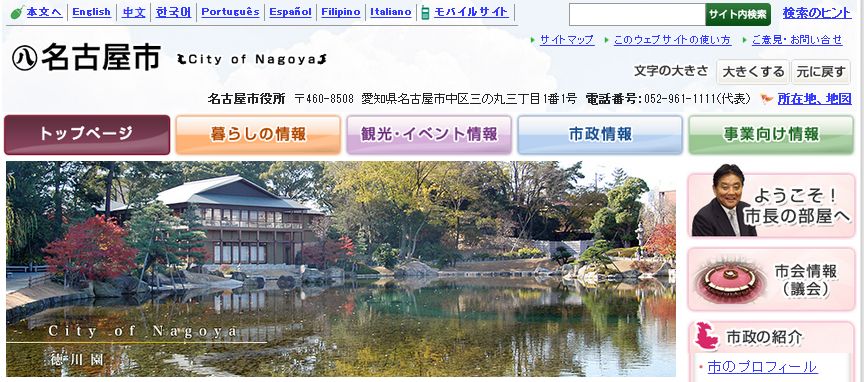The image size is (864, 382).
Task: Click the 名古屋市役所 address label
Action: point(246,99)
